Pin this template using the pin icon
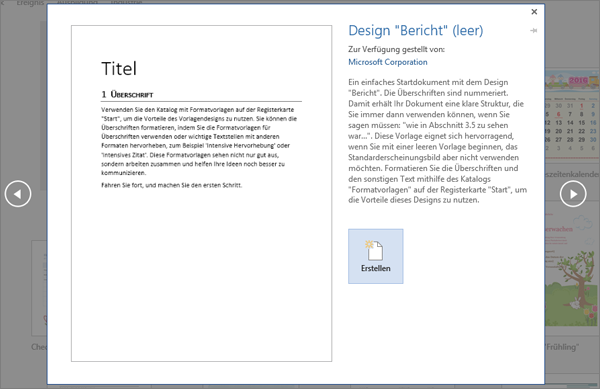This screenshot has height=389, width=600. (534, 31)
